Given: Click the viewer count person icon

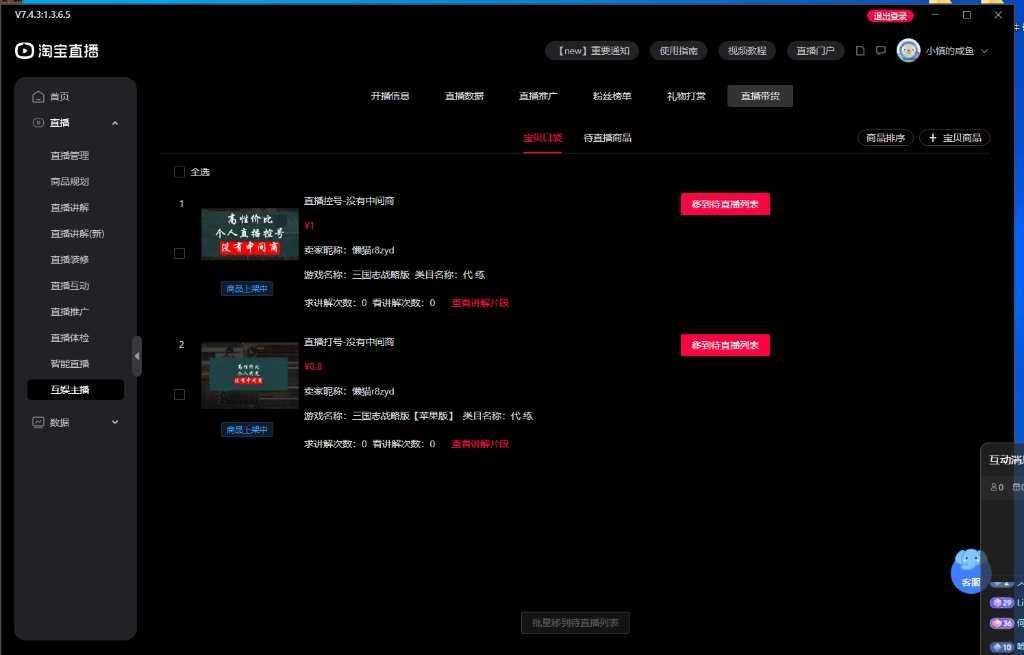Looking at the screenshot, I should click(993, 487).
